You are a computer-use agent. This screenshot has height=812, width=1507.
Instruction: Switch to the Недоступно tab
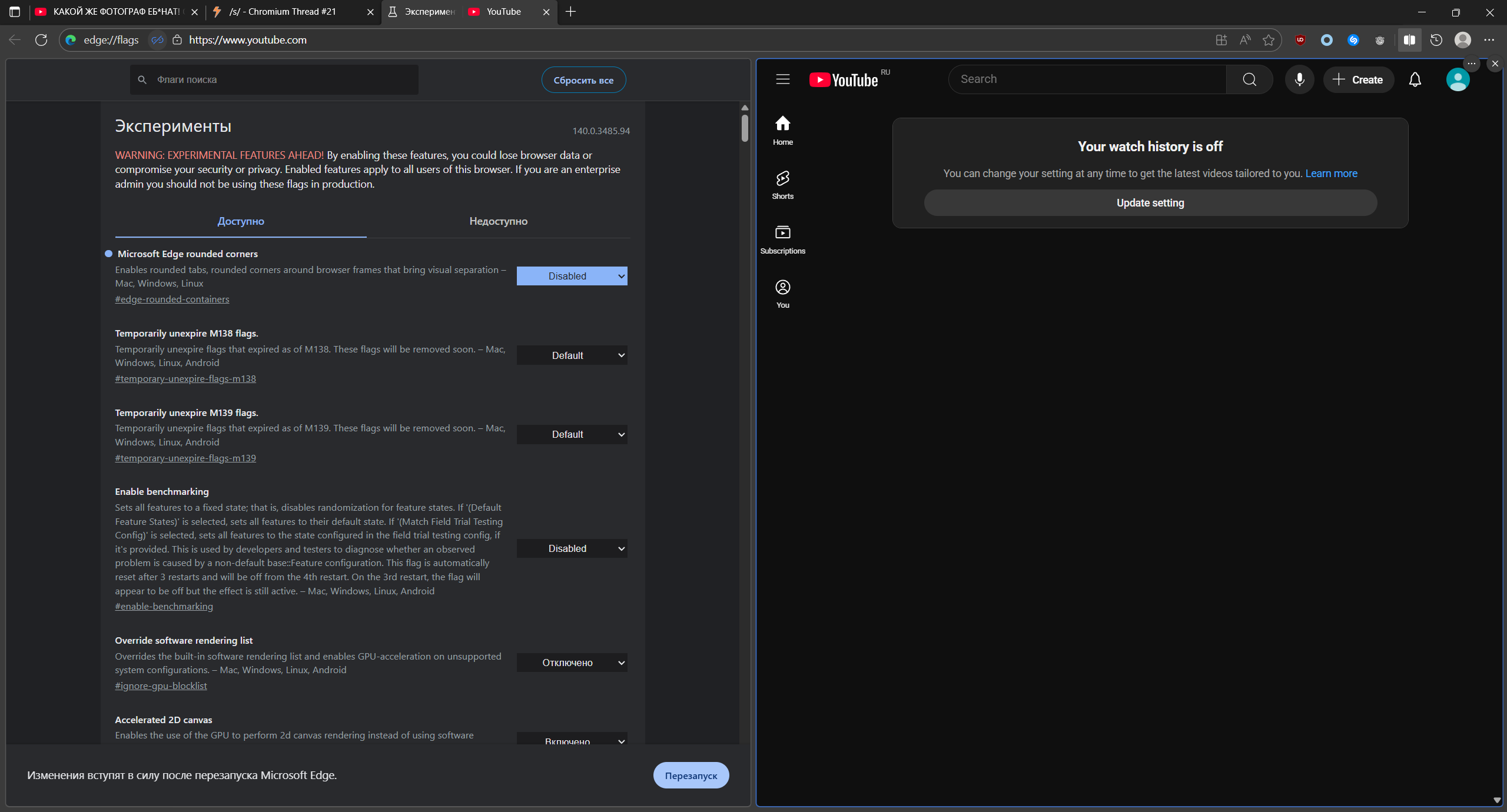point(498,221)
